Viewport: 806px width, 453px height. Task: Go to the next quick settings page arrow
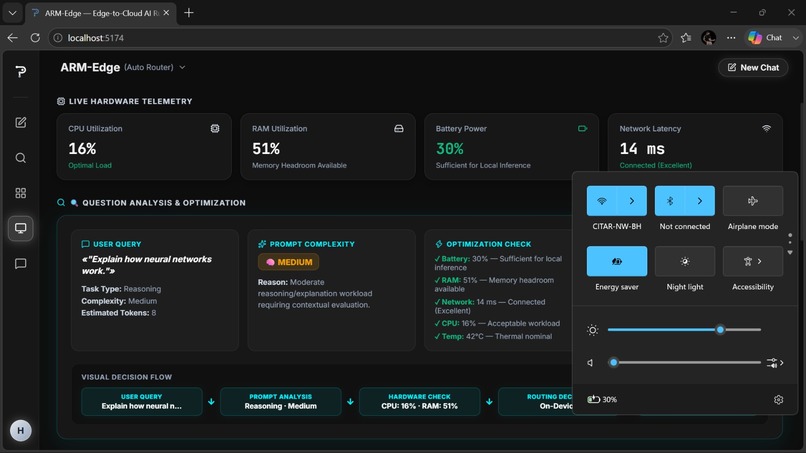click(790, 252)
